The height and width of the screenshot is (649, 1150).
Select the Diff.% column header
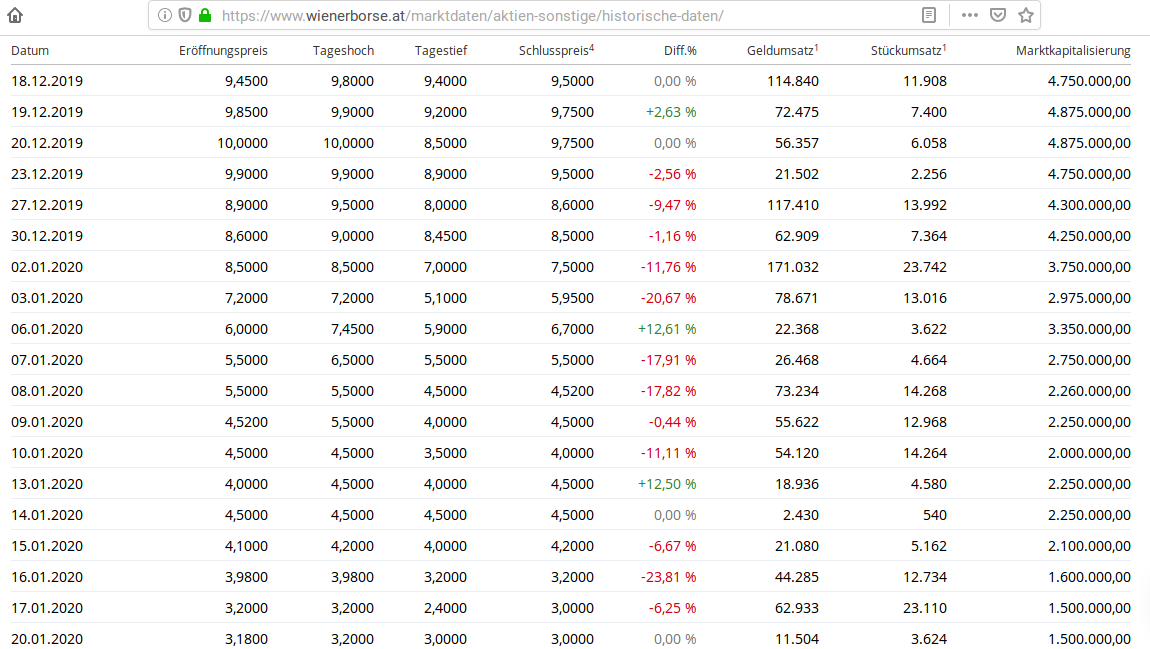(680, 51)
